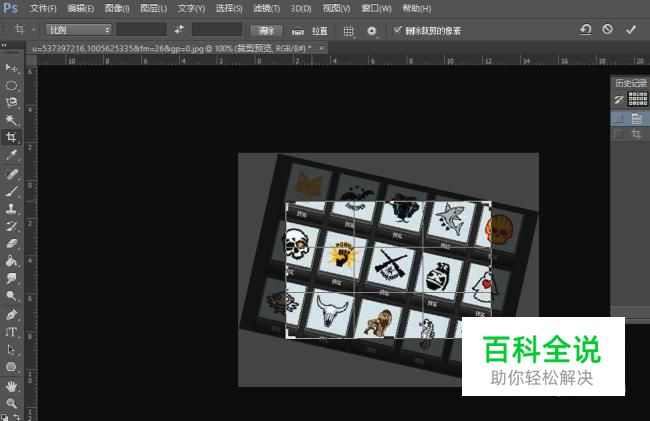This screenshot has height=421, width=650.
Task: Select the Brush tool
Action: point(11,191)
